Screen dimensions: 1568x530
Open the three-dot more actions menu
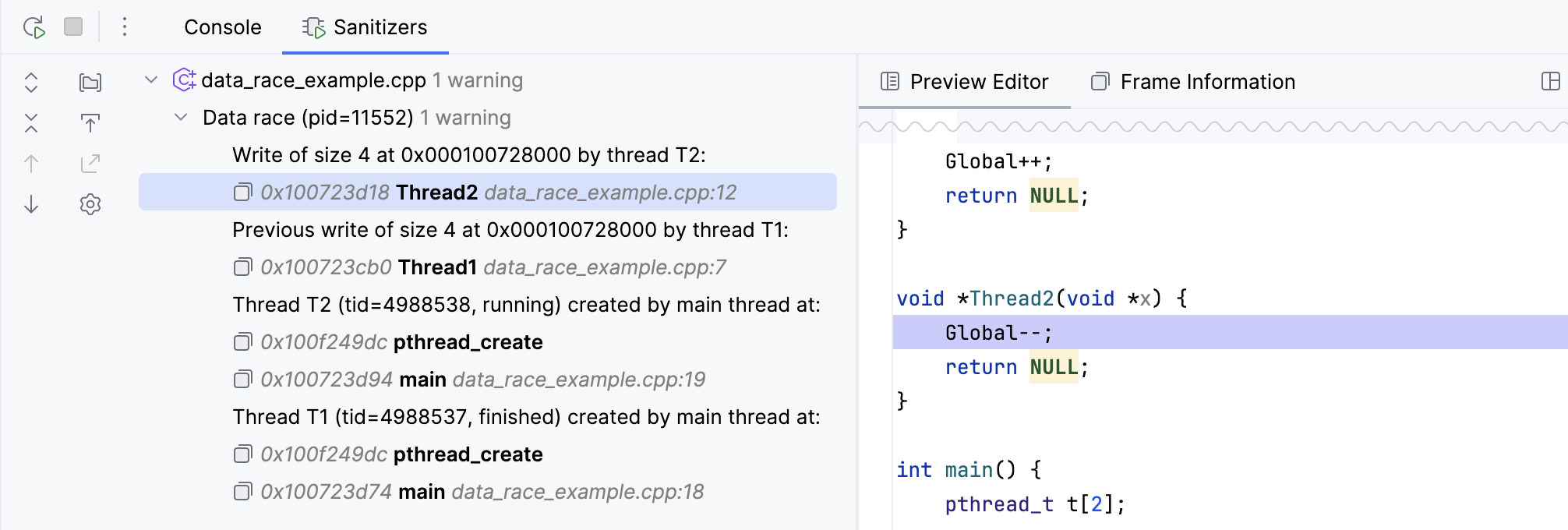tap(125, 27)
